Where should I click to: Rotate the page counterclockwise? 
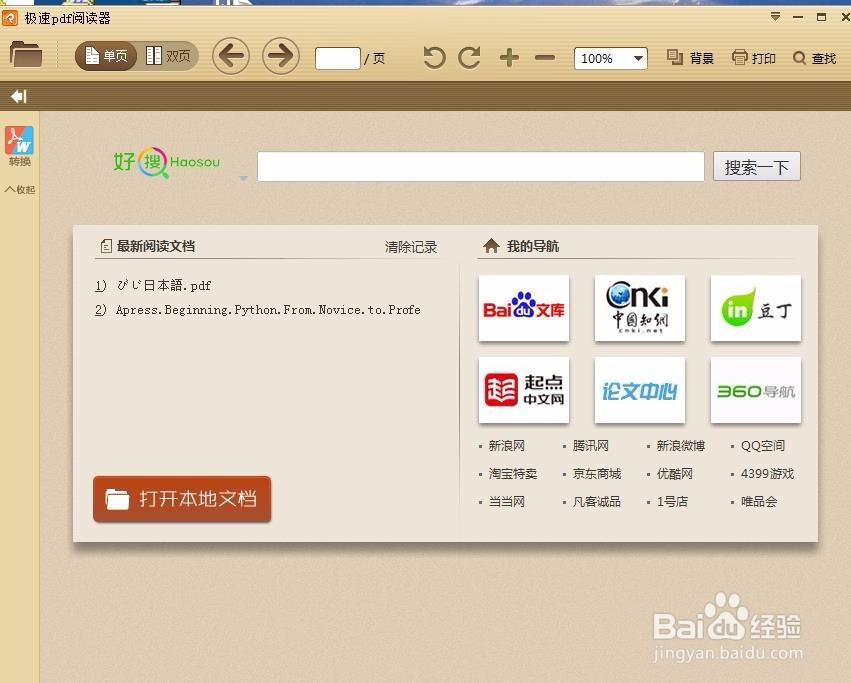pyautogui.click(x=434, y=58)
